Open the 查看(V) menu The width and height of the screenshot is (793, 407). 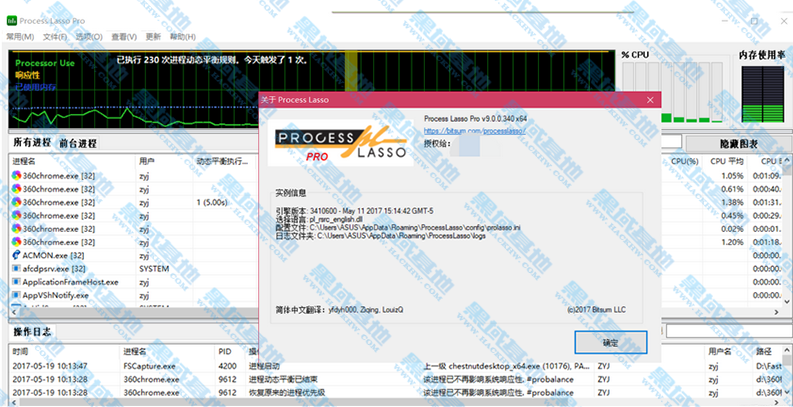(x=124, y=36)
